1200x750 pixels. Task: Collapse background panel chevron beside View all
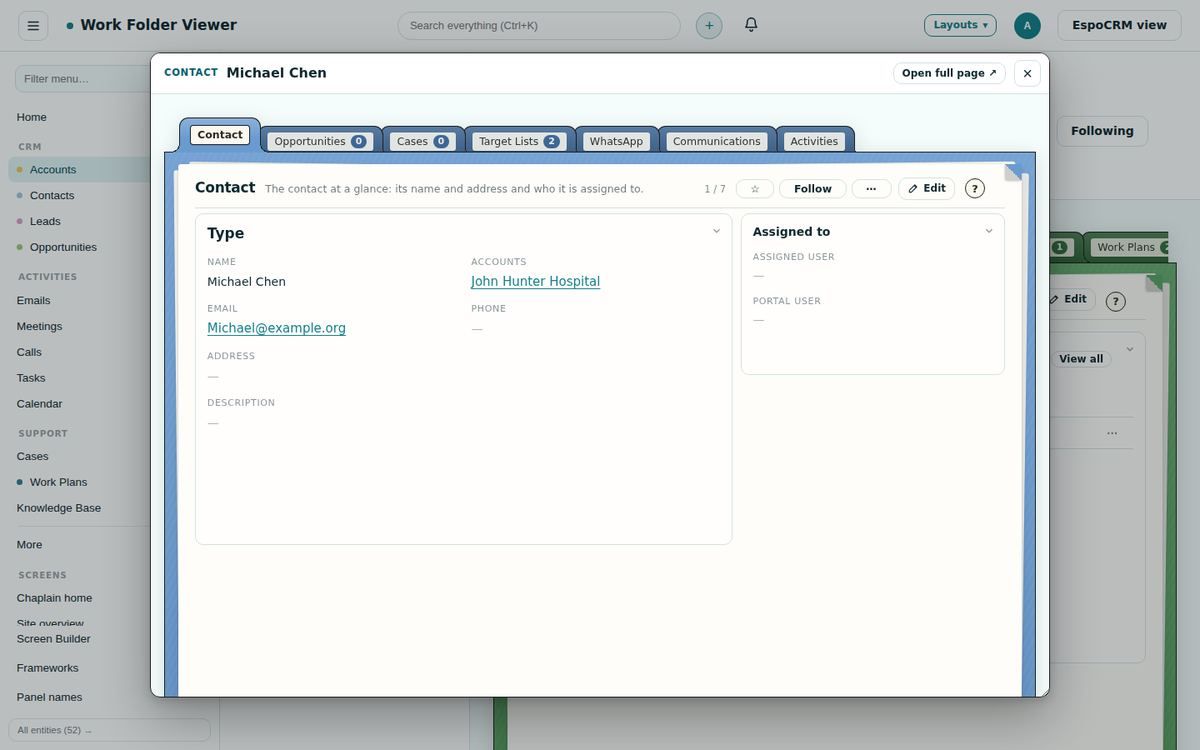(x=1130, y=349)
